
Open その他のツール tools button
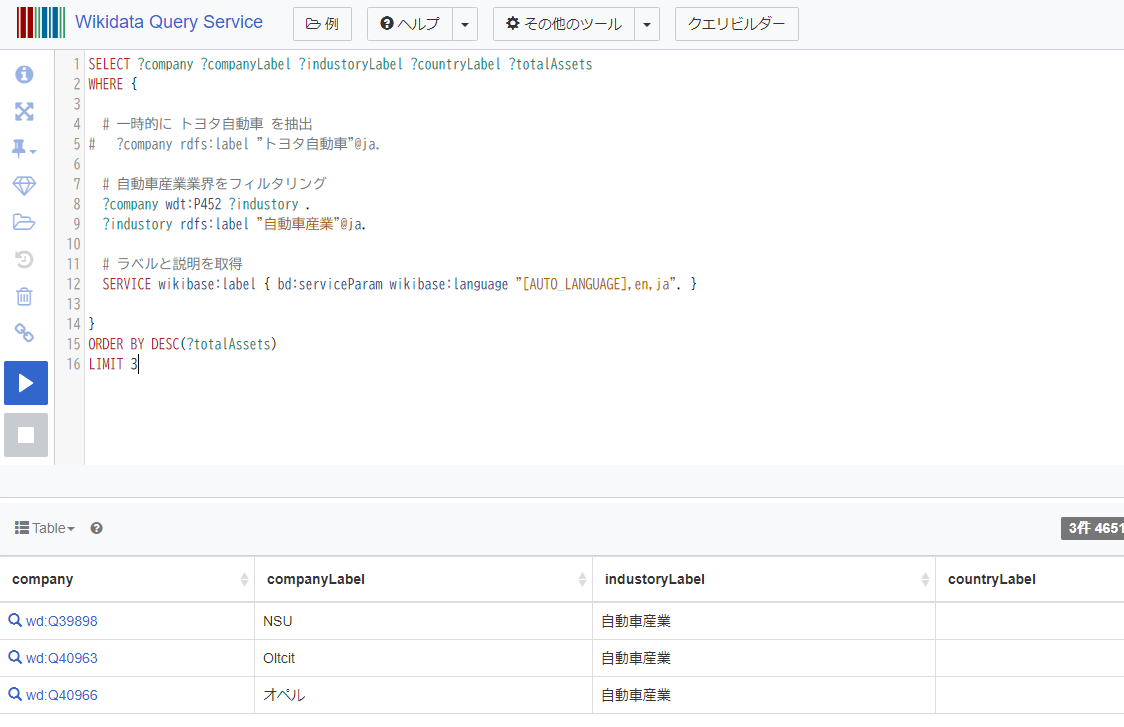(564, 24)
